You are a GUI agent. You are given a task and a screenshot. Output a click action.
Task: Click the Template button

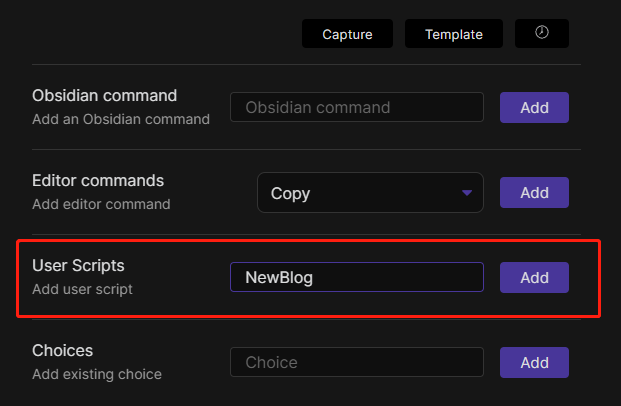click(454, 33)
